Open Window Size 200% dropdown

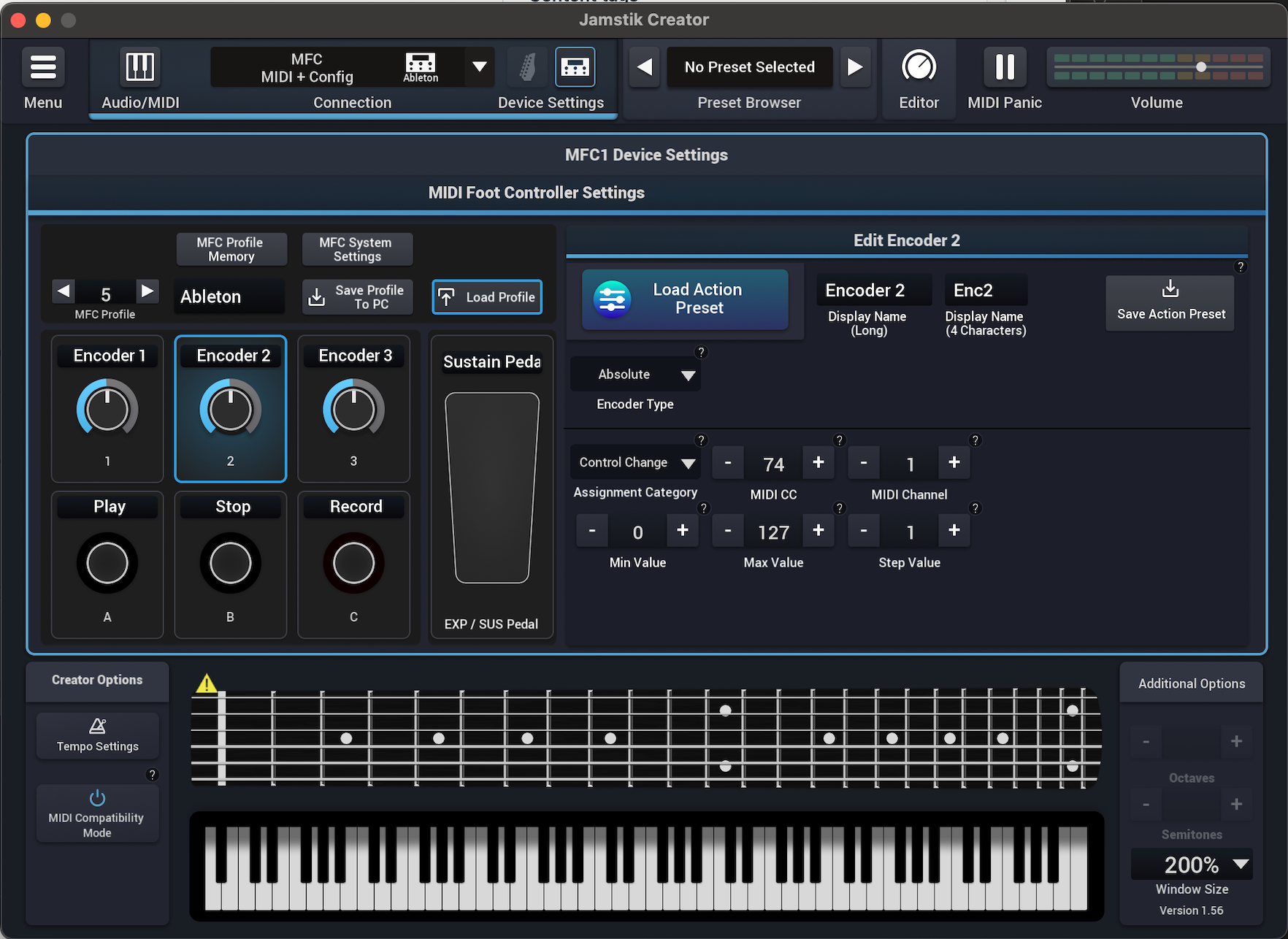pyautogui.click(x=1192, y=865)
